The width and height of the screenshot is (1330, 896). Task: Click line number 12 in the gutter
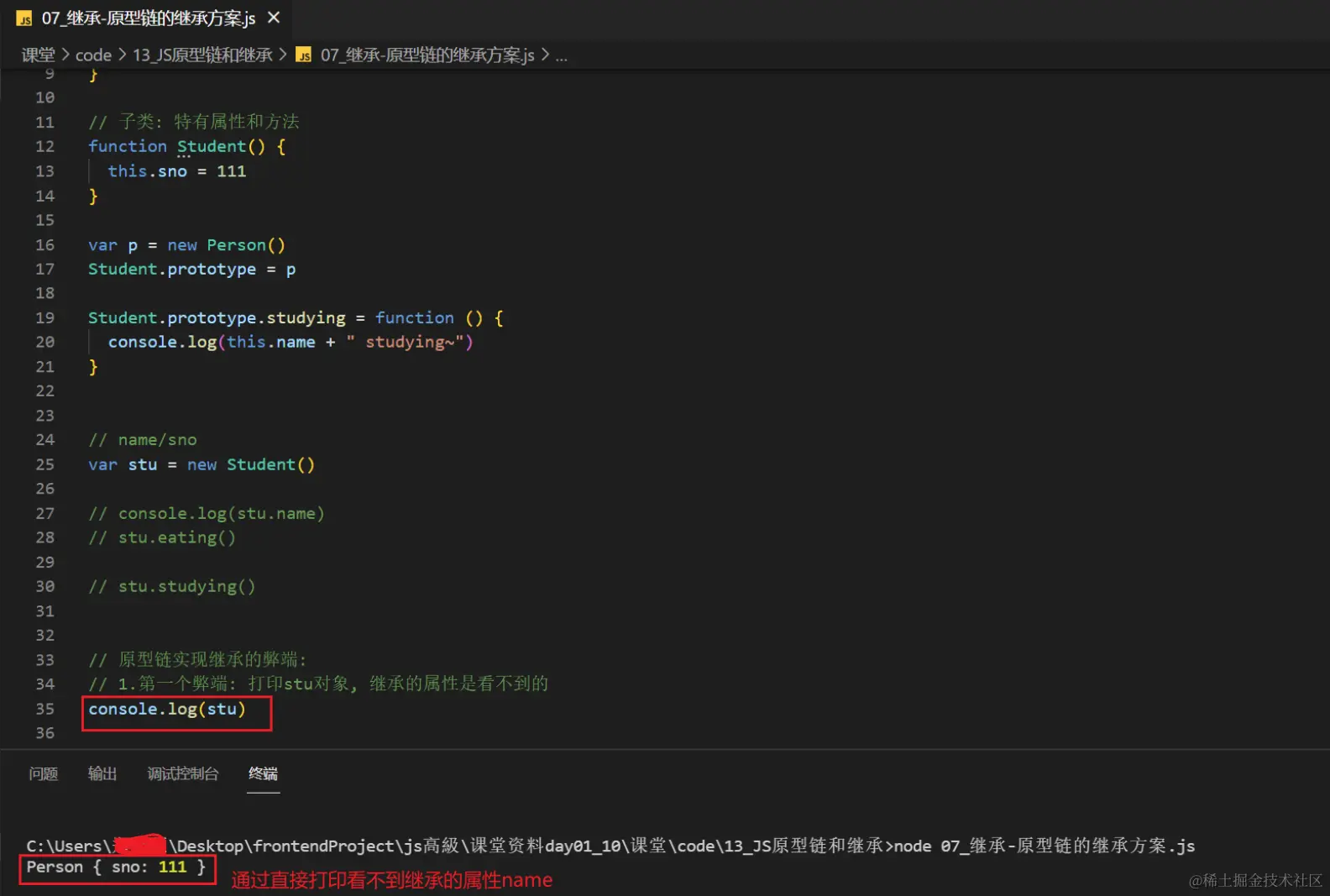(x=45, y=147)
